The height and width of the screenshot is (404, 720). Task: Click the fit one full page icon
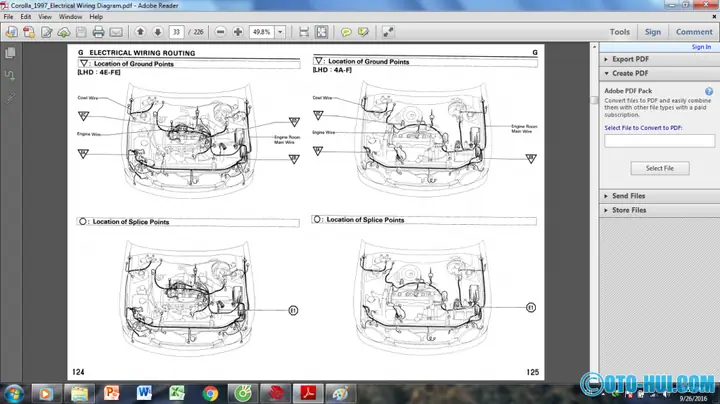point(321,32)
